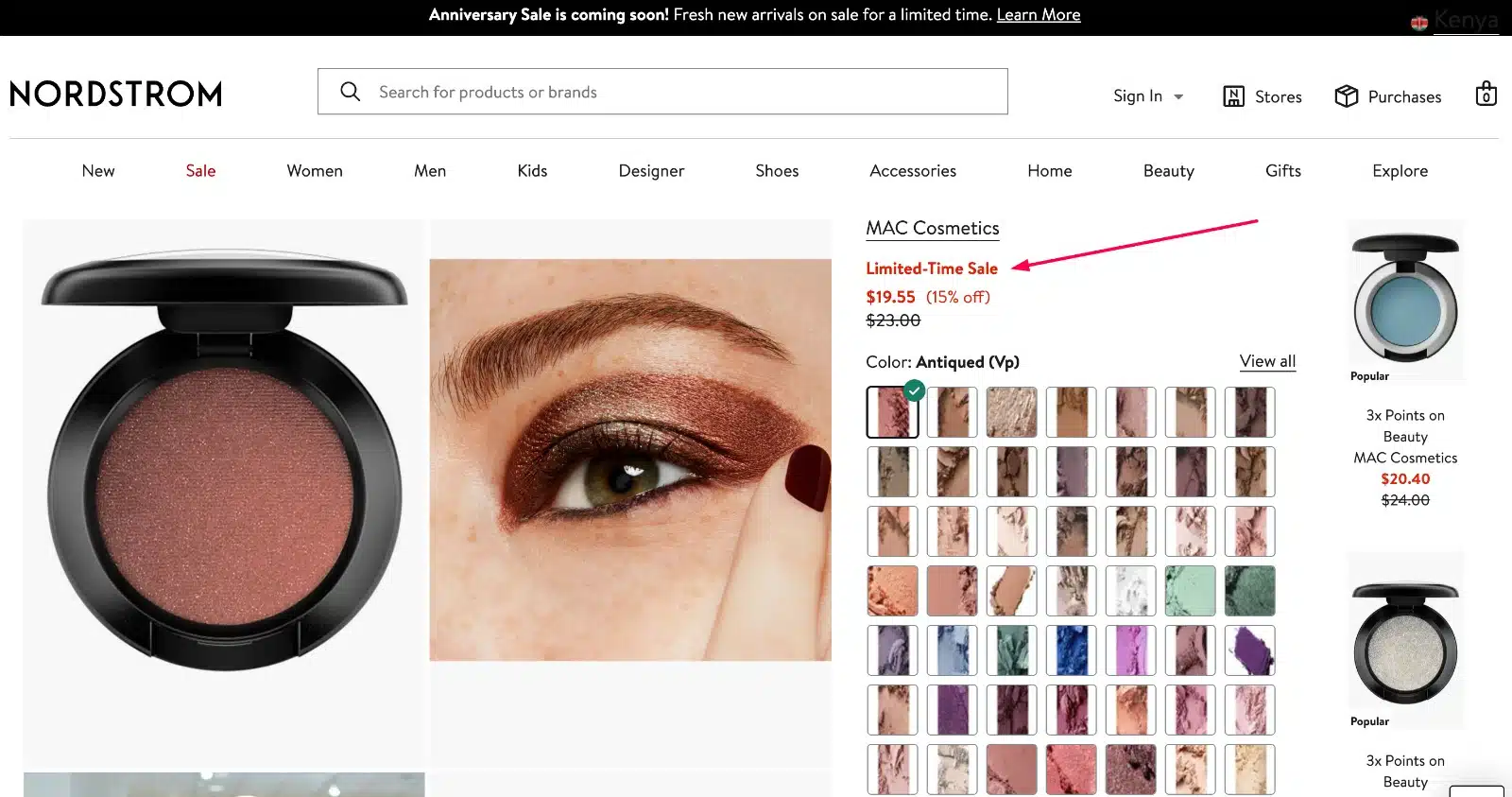Click the Kenya country flag icon
This screenshot has height=797, width=1512.
(1419, 23)
